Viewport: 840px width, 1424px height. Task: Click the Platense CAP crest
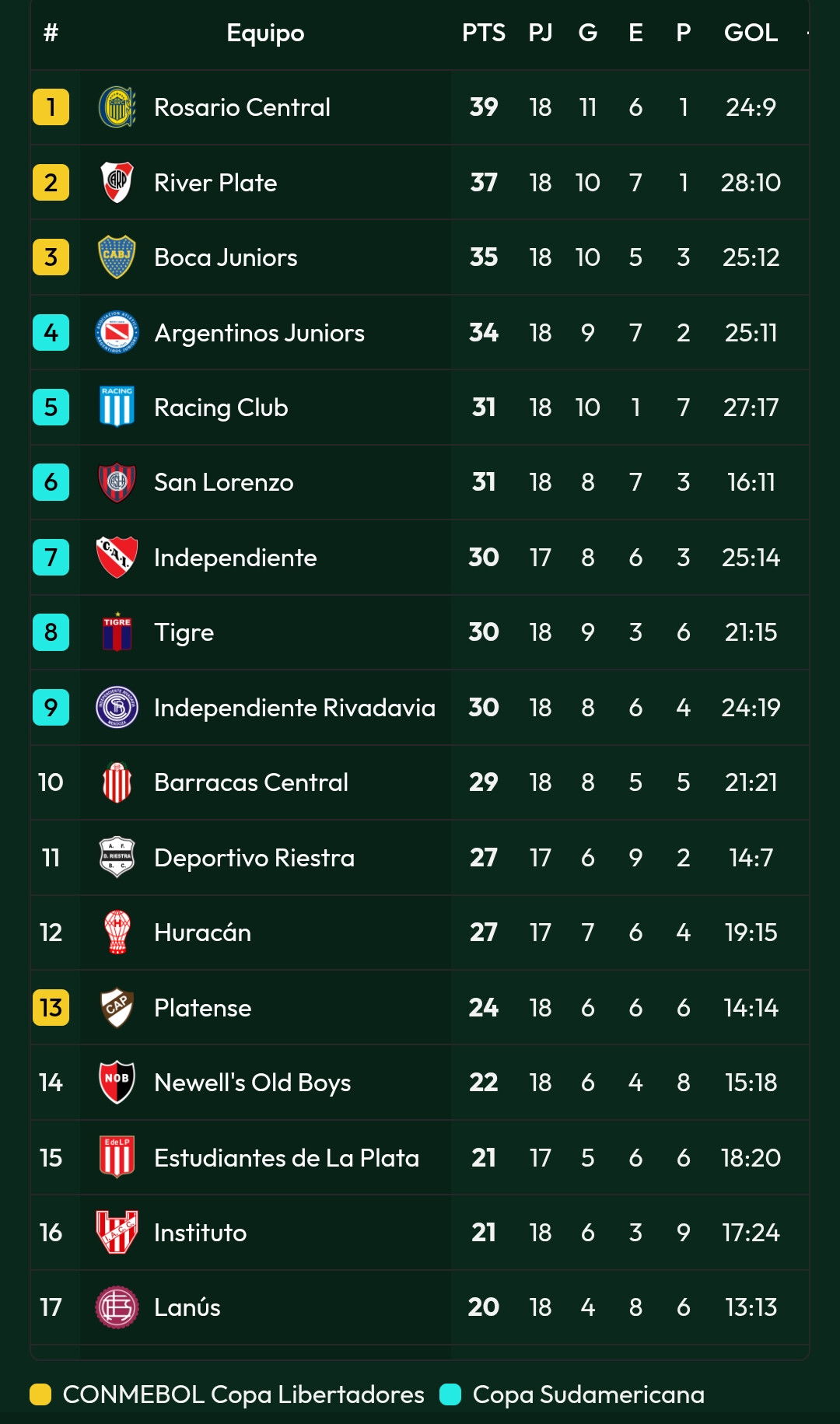coord(117,1007)
